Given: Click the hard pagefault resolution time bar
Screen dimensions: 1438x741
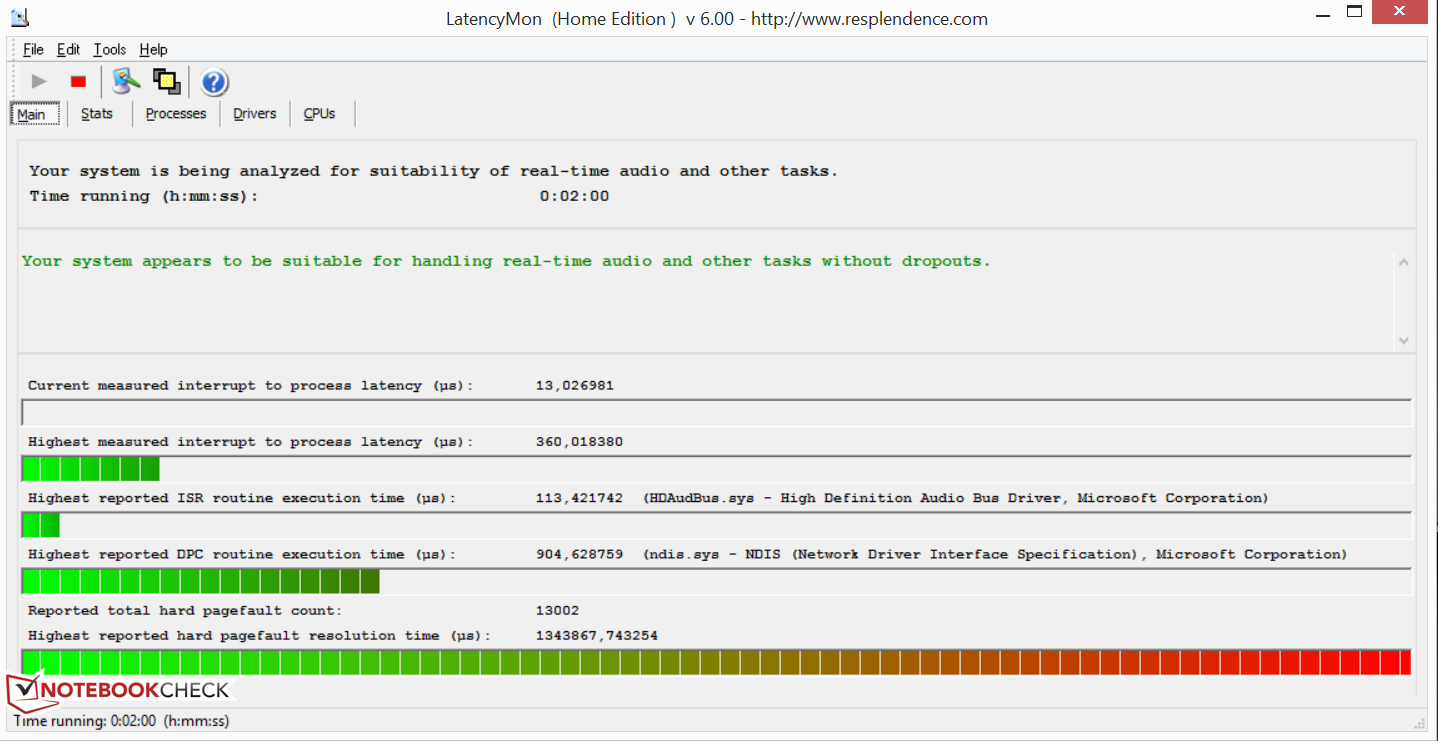Looking at the screenshot, I should (716, 662).
